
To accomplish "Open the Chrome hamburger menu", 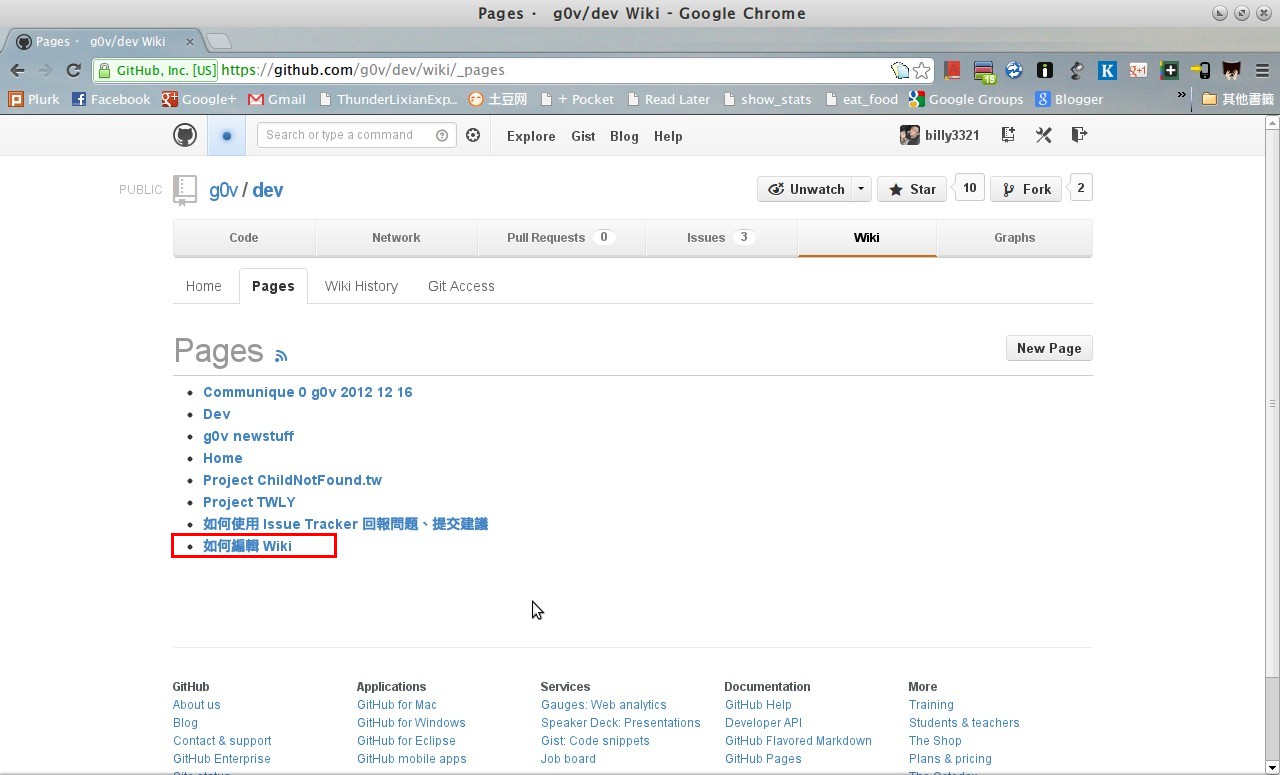I will coord(1263,70).
